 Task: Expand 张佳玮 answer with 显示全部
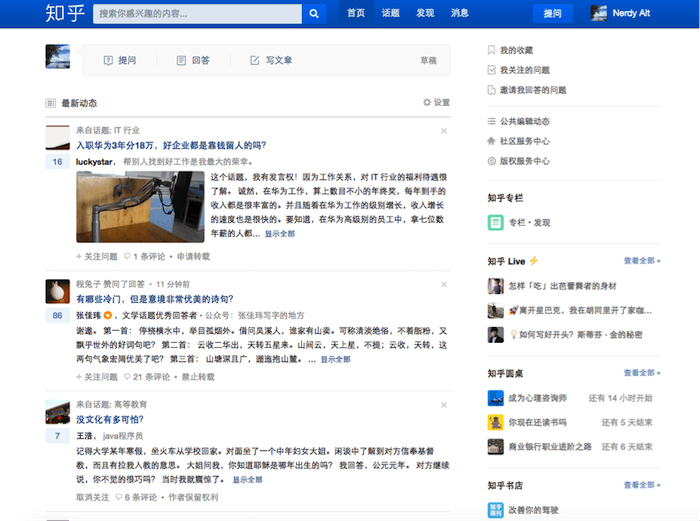pyautogui.click(x=335, y=359)
